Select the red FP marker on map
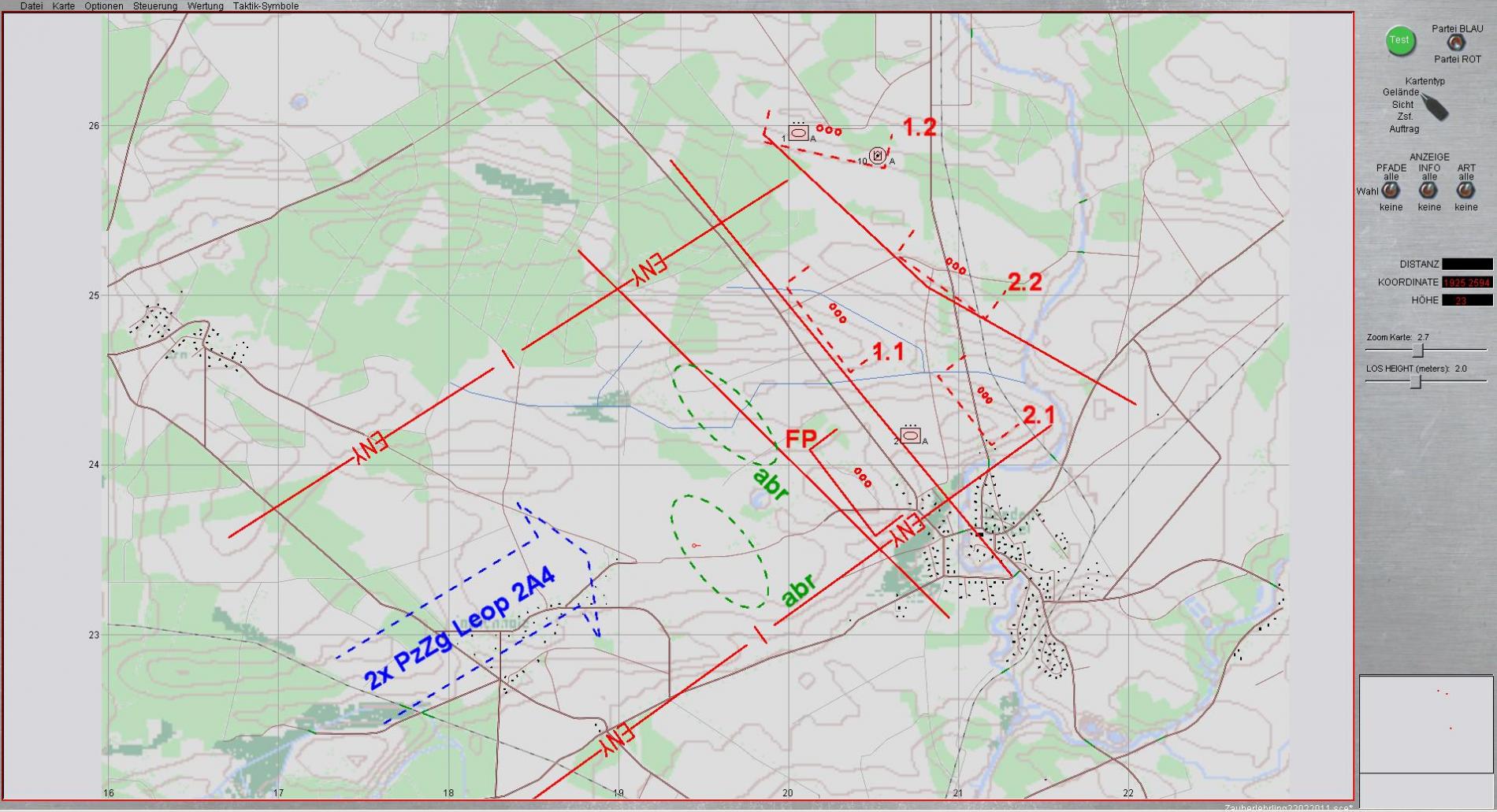This screenshot has width=1497, height=812. pyautogui.click(x=801, y=439)
